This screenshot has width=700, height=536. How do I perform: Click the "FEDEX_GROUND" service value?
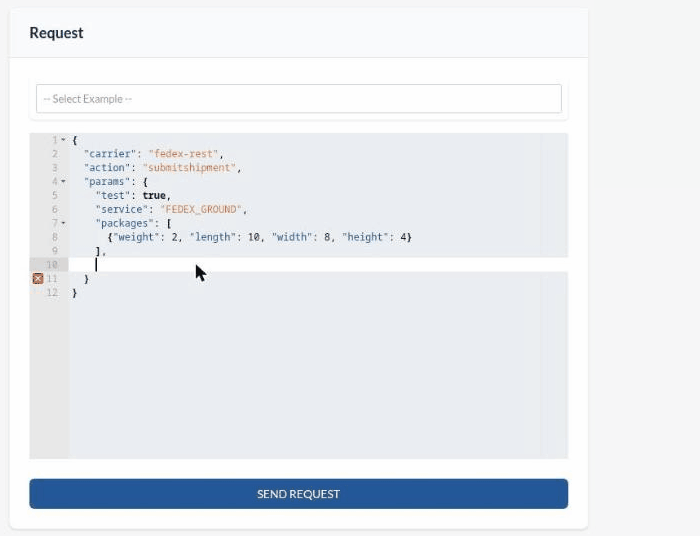[201, 209]
